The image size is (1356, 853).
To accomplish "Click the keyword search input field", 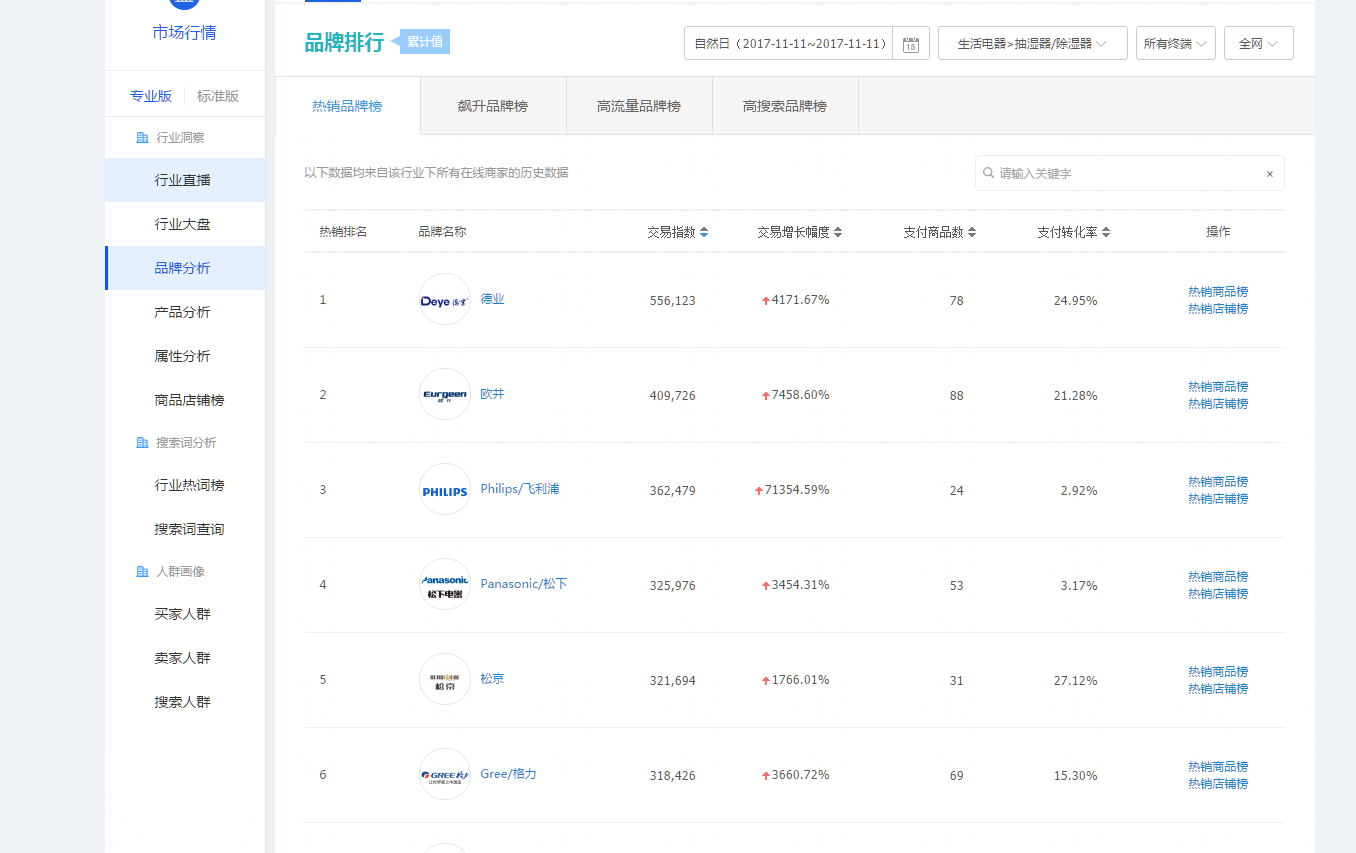I will [1125, 174].
